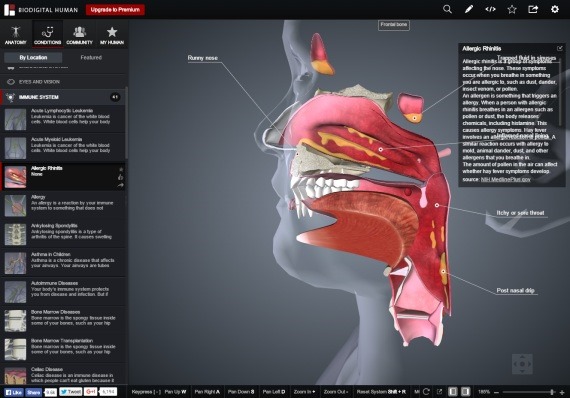
Task: Click the zoom slider handle
Action: (x=552, y=392)
